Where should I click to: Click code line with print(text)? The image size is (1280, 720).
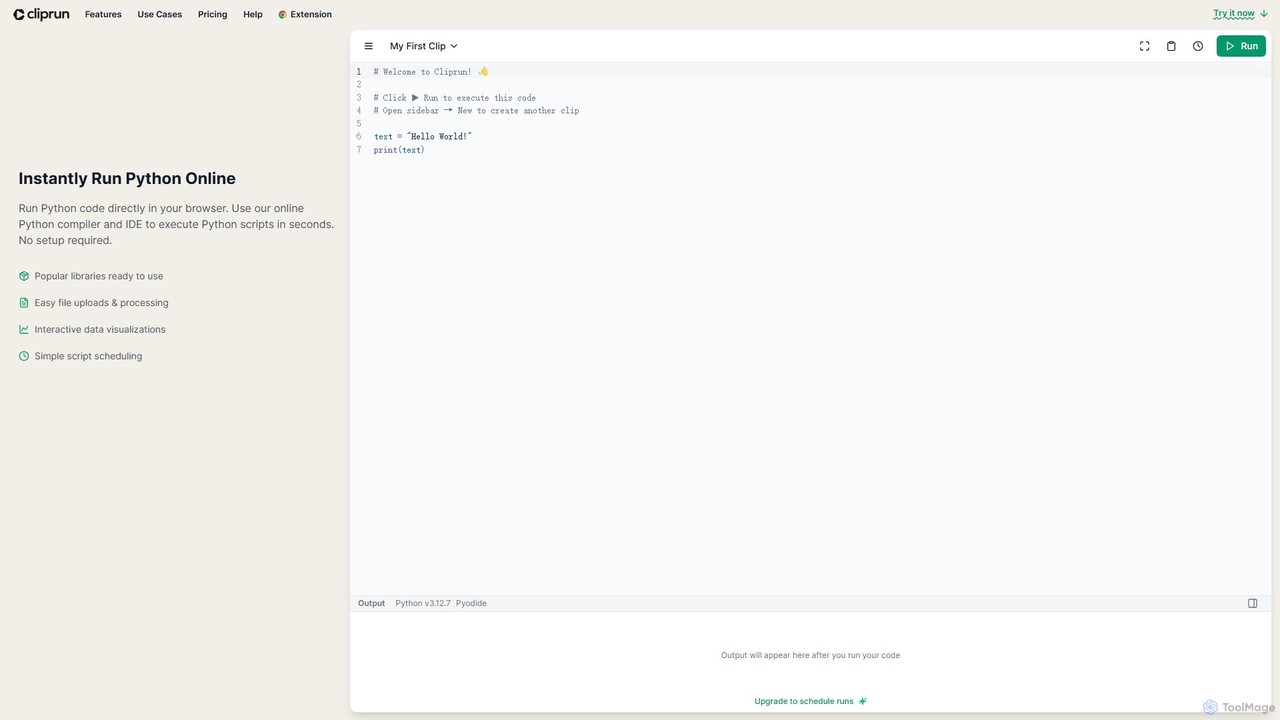pyautogui.click(x=399, y=150)
